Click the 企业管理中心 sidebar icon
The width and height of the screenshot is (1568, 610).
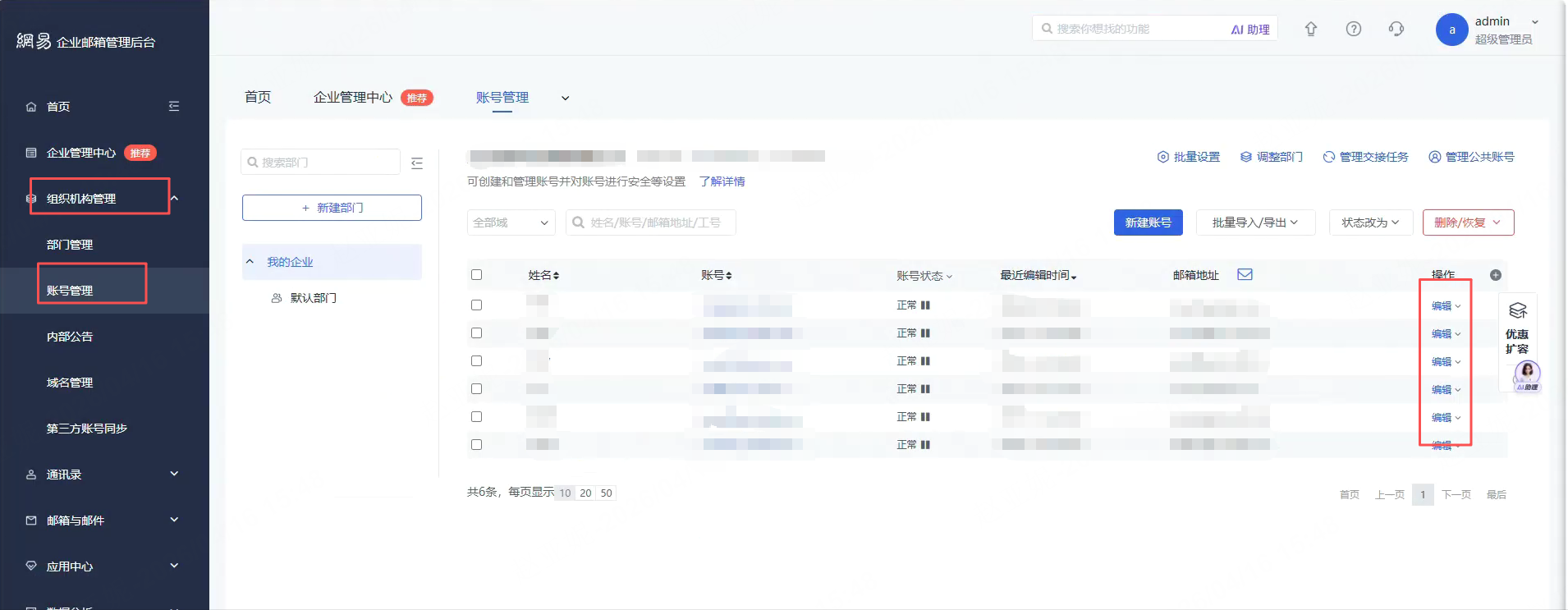pyautogui.click(x=31, y=153)
